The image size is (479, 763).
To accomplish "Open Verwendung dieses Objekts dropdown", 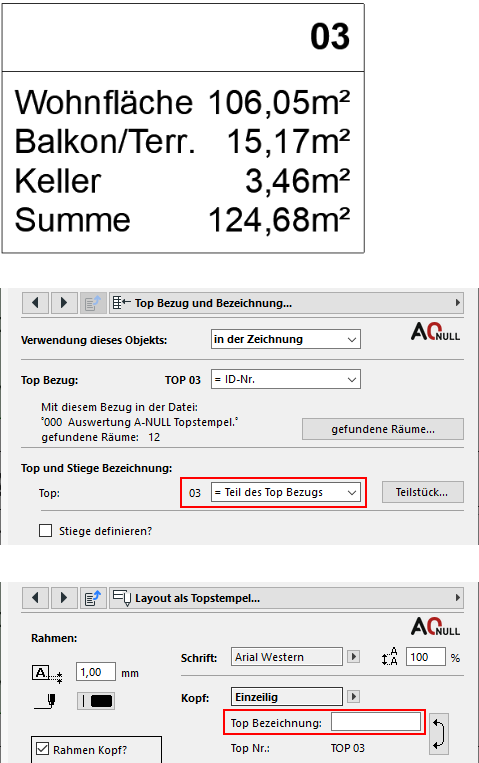I will pos(286,339).
